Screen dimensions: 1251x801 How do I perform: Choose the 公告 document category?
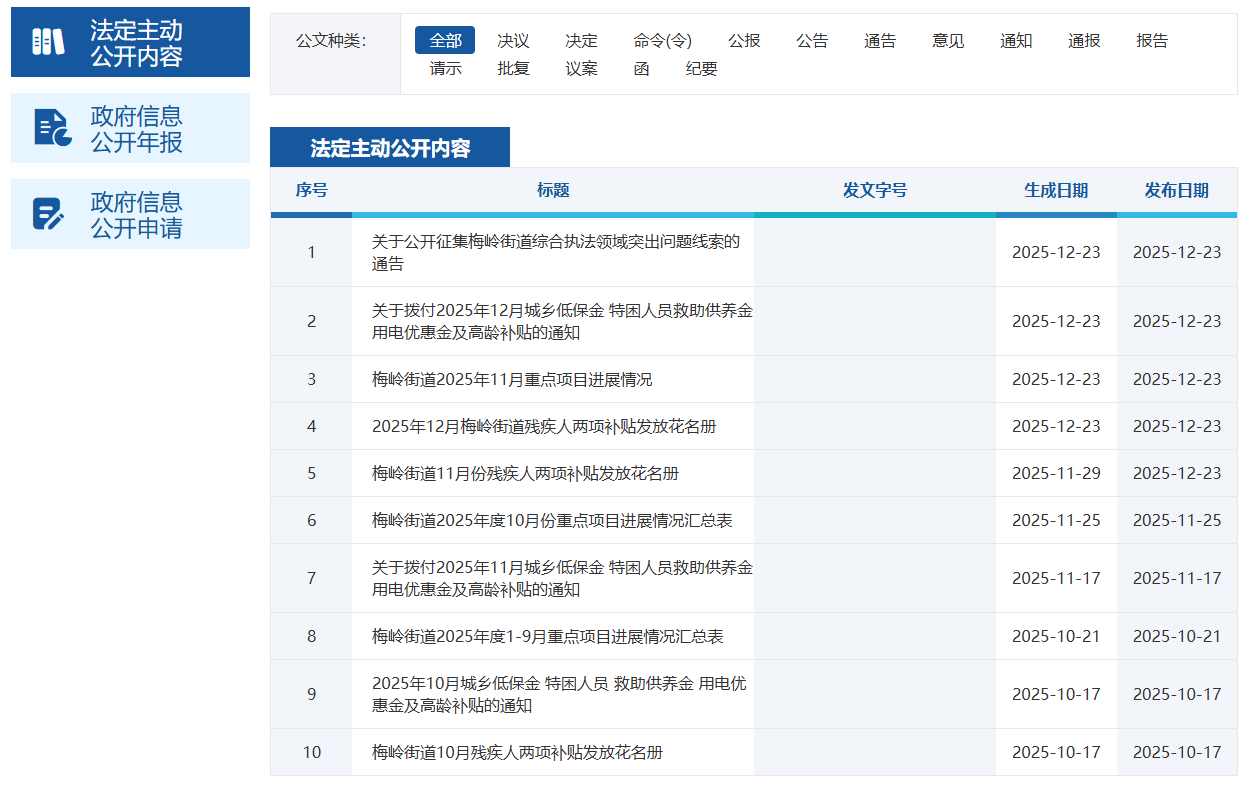pos(812,41)
